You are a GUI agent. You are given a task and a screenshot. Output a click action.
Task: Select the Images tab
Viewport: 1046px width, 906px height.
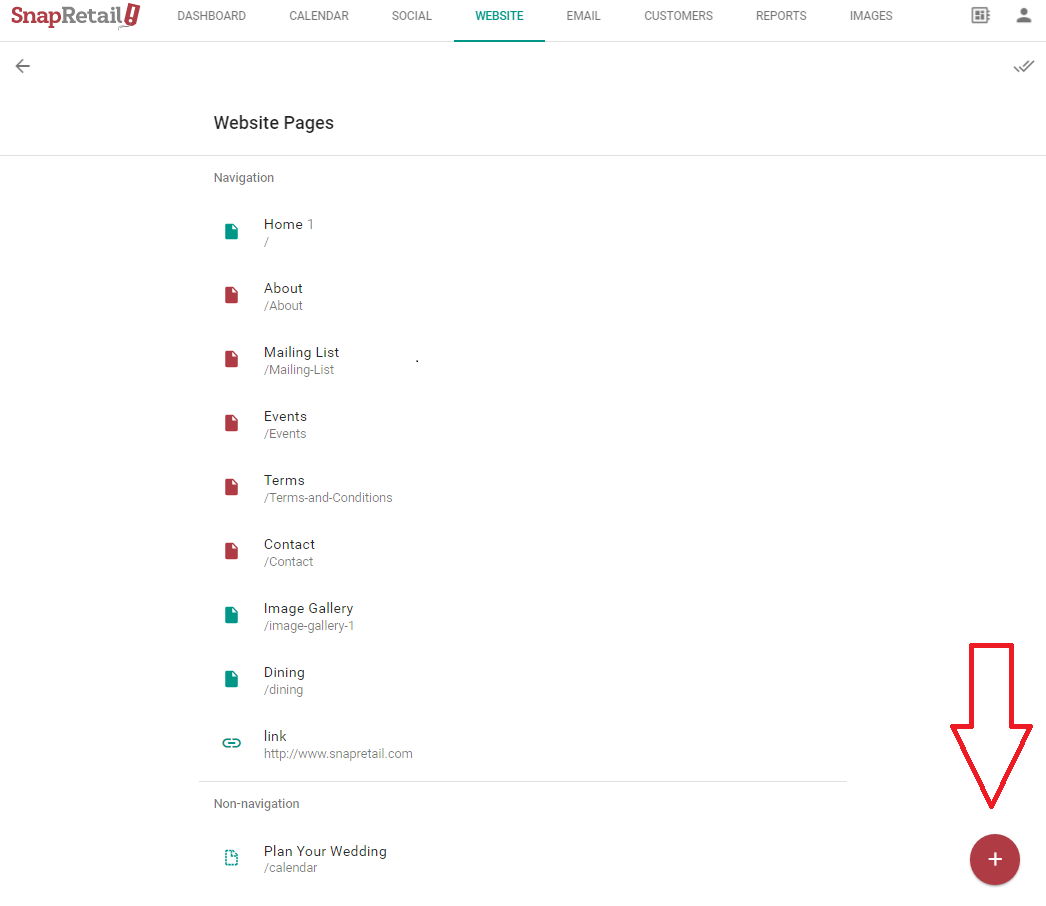point(871,16)
